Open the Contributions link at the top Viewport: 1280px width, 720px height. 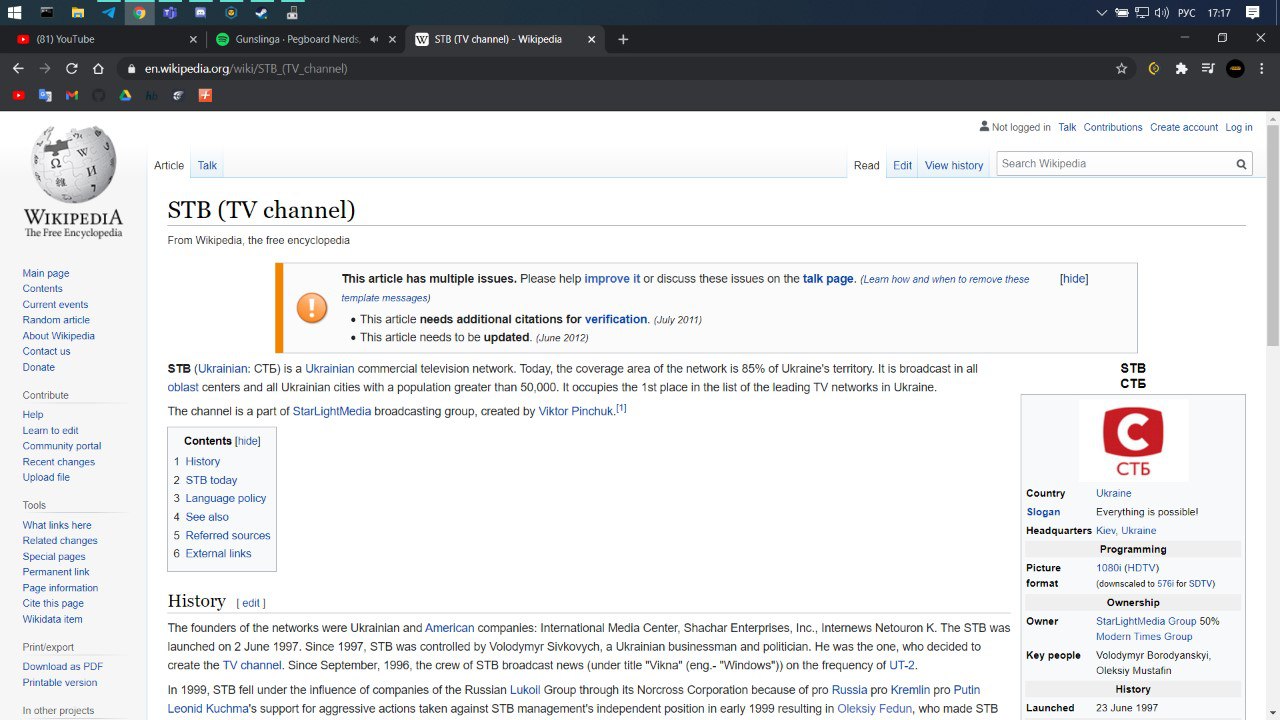tap(1113, 127)
